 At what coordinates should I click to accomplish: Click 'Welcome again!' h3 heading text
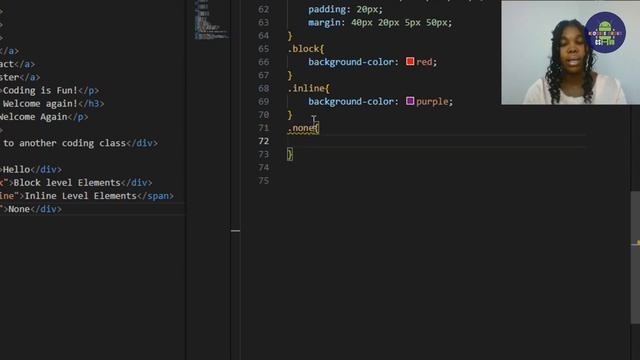[40, 104]
